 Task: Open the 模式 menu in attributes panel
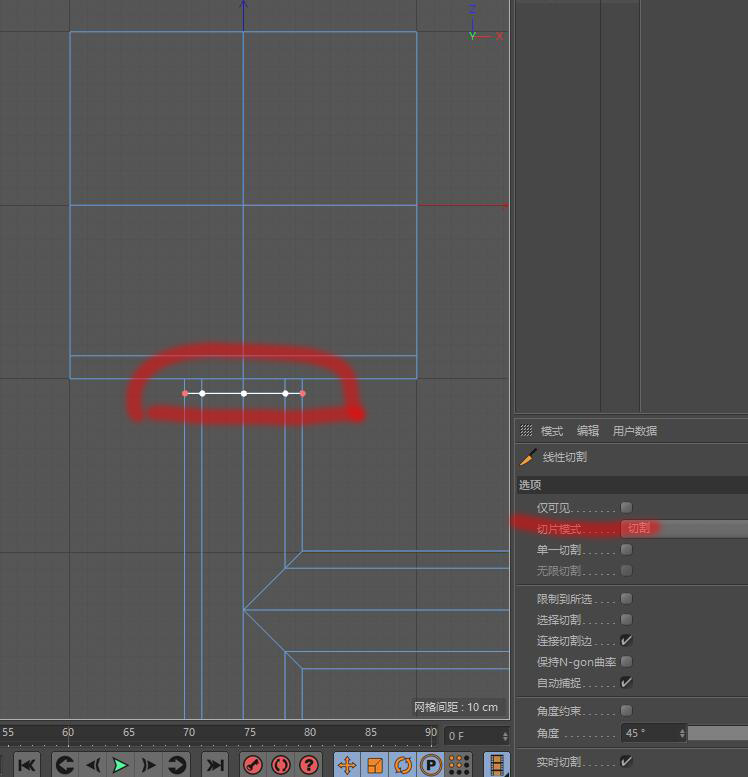[552, 431]
